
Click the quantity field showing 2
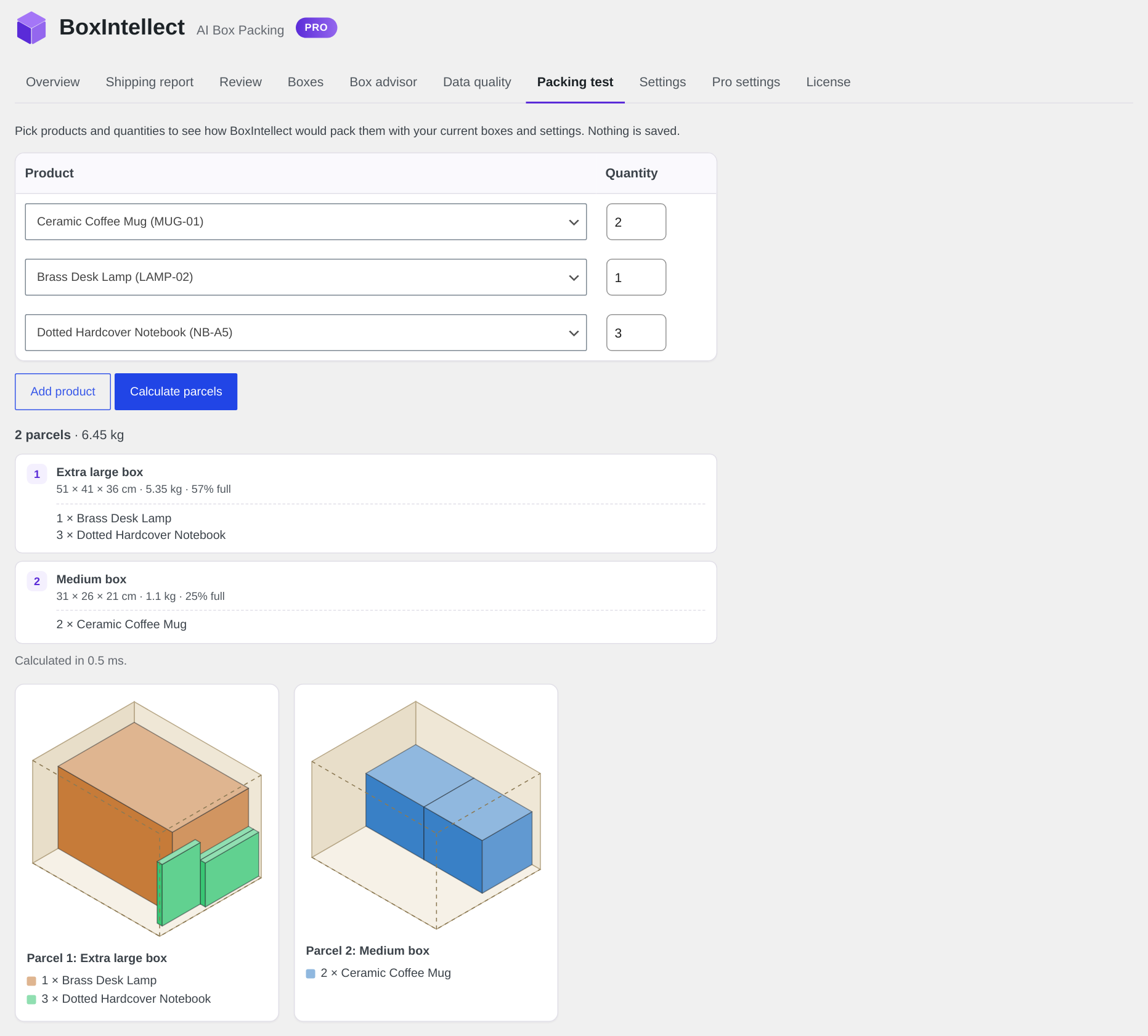click(x=636, y=222)
